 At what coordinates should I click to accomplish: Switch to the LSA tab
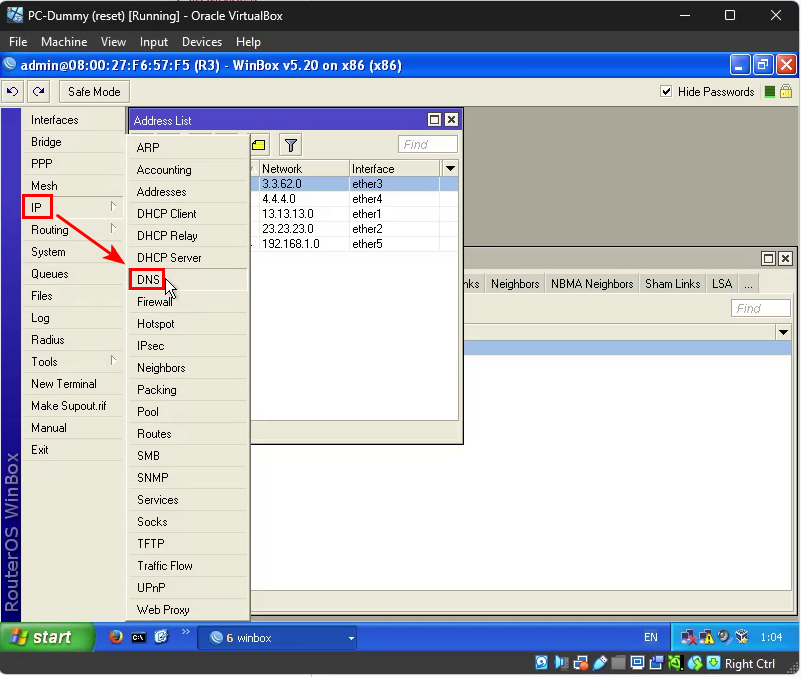point(722,284)
